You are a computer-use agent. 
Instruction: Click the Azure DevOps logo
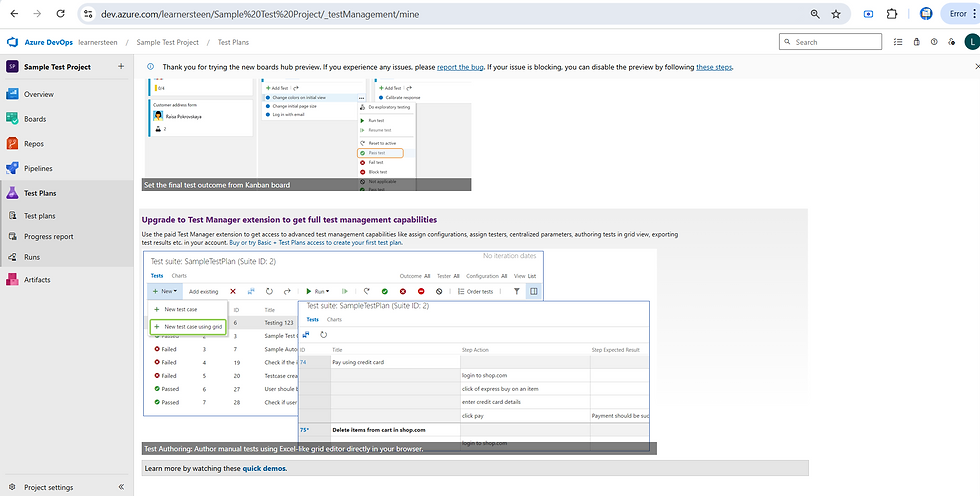tap(12, 42)
